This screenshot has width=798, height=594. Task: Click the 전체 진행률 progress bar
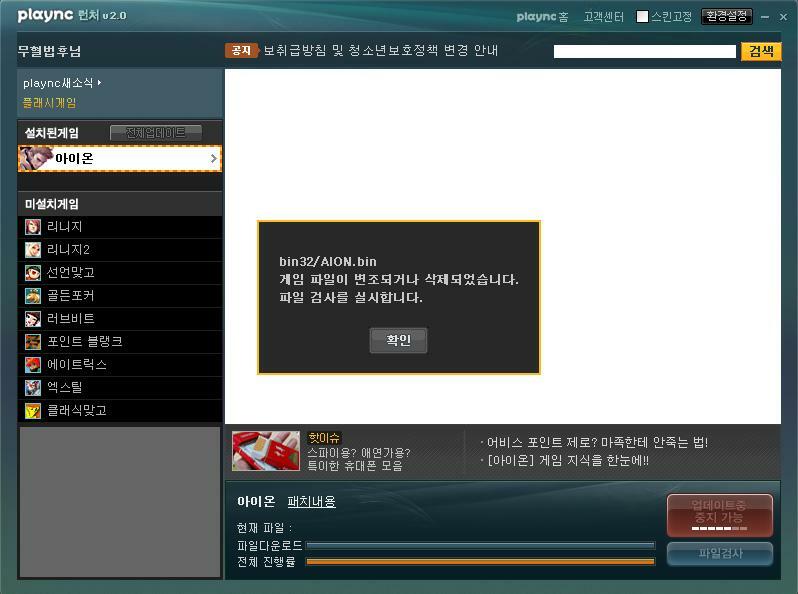(x=480, y=562)
